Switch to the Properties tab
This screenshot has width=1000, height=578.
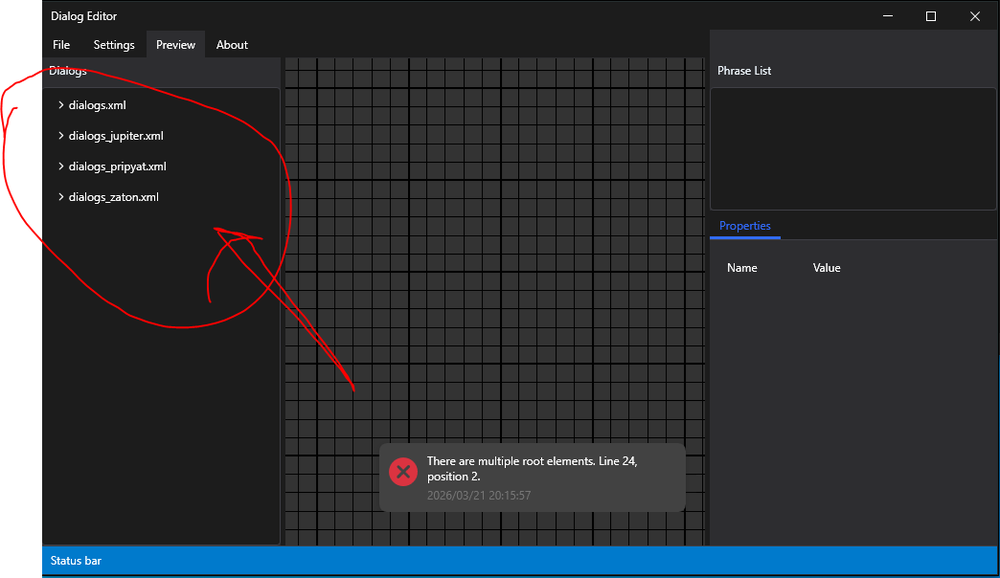(745, 226)
